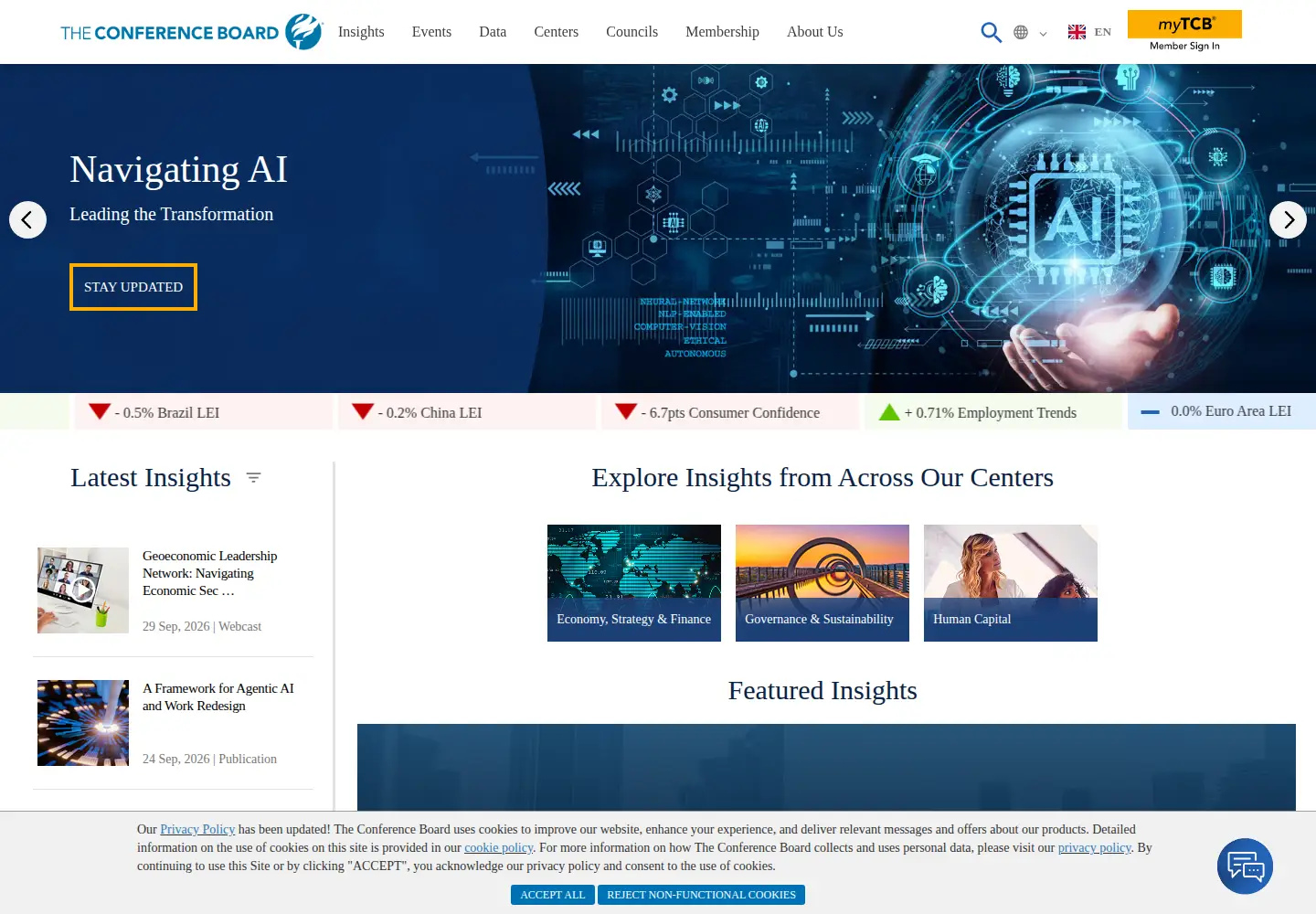Open the Governance & Sustainability center card
Image resolution: width=1316 pixels, height=914 pixels.
click(x=822, y=583)
